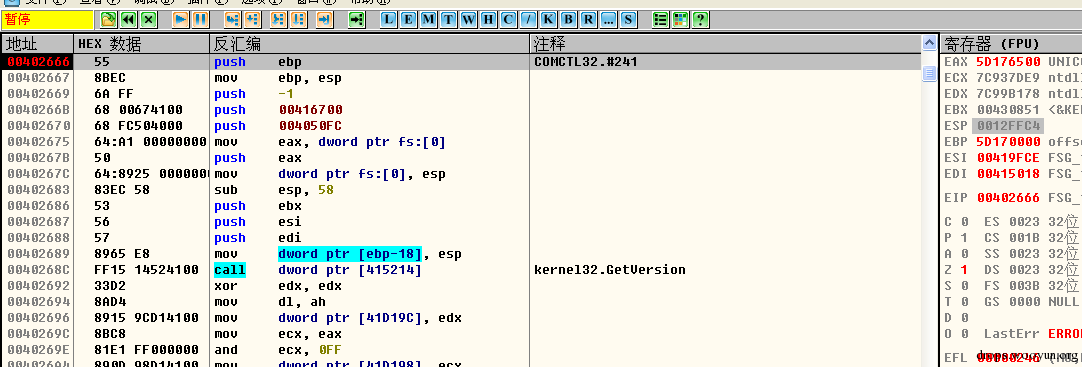Show Breakpoints window via B button
1082x367 pixels.
[568, 19]
